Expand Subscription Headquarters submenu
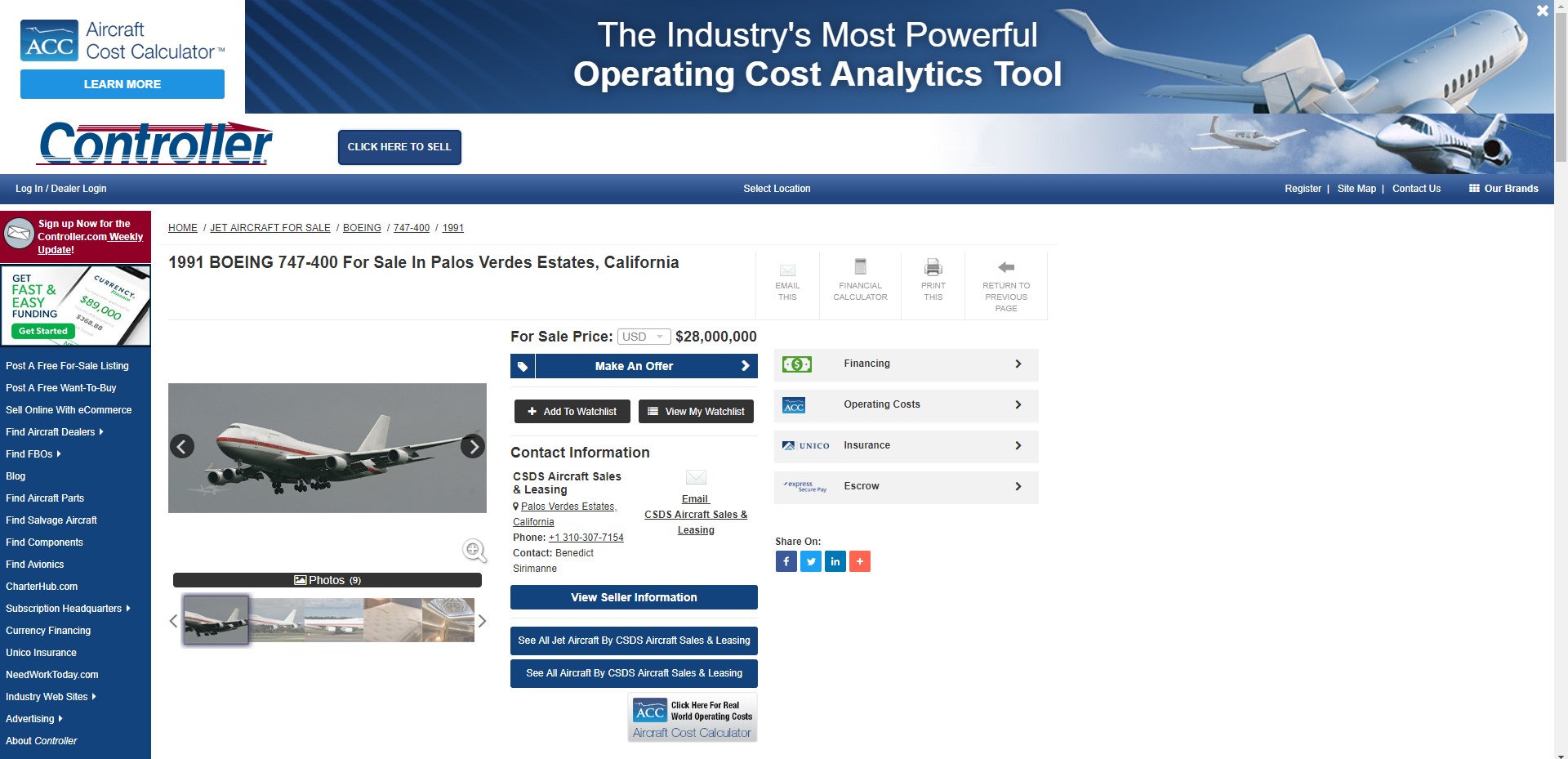Image resolution: width=1568 pixels, height=759 pixels. (x=127, y=609)
